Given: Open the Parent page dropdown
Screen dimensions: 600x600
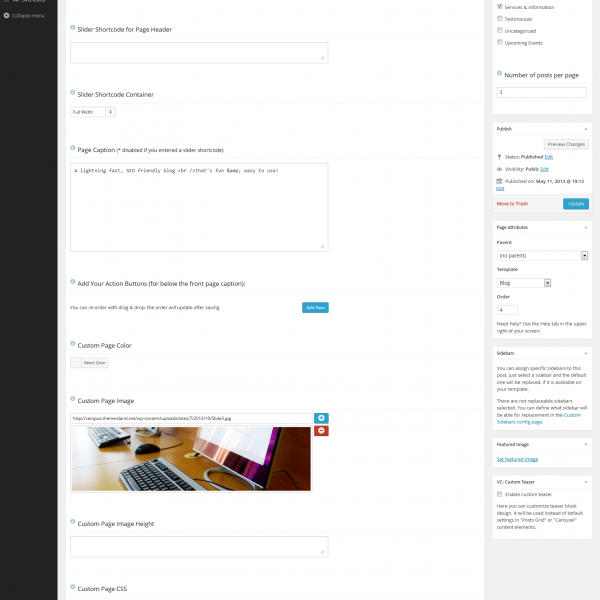Looking at the screenshot, I should point(541,256).
